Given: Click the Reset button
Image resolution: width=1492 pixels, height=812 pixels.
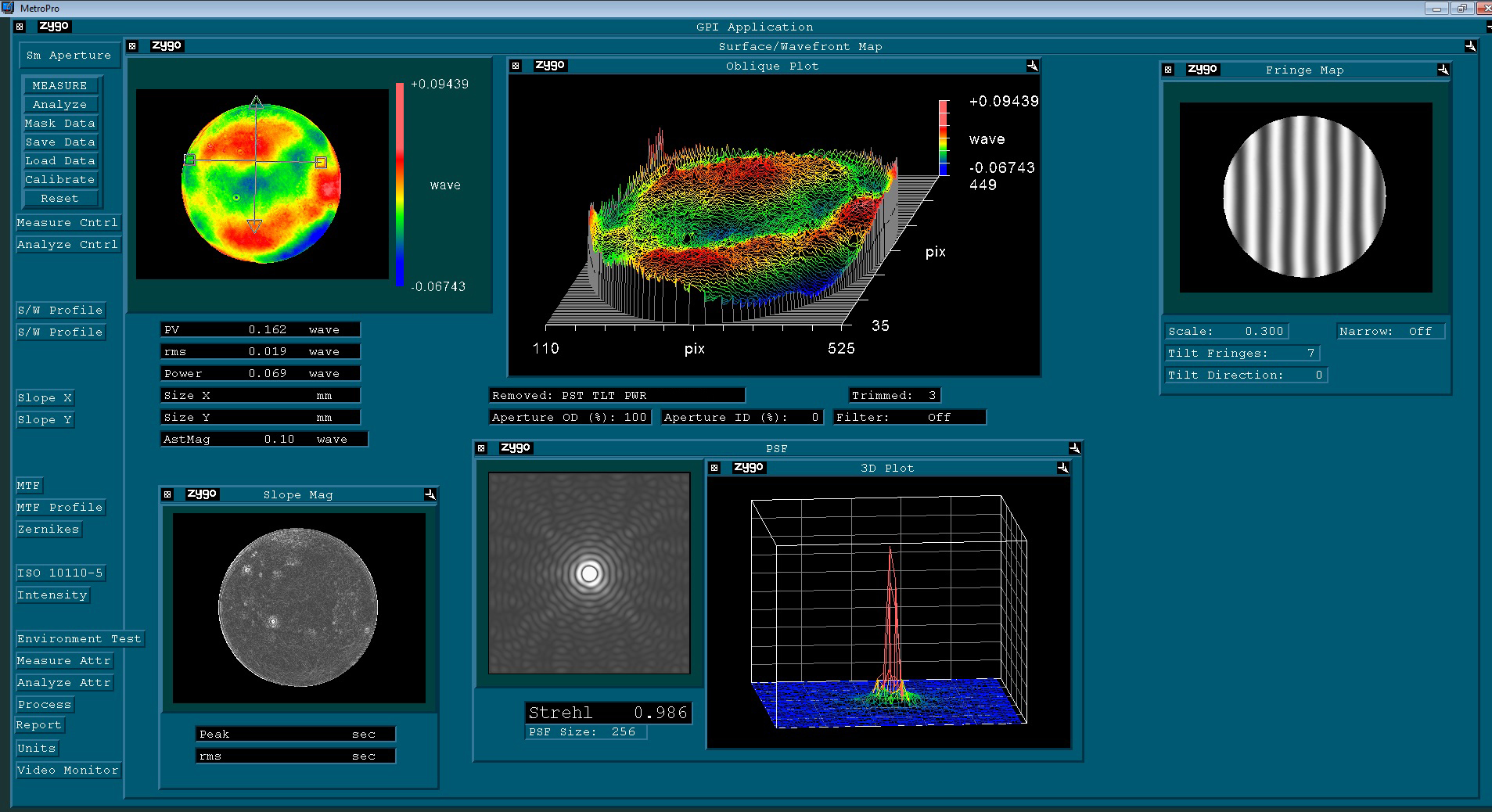Looking at the screenshot, I should click(60, 198).
